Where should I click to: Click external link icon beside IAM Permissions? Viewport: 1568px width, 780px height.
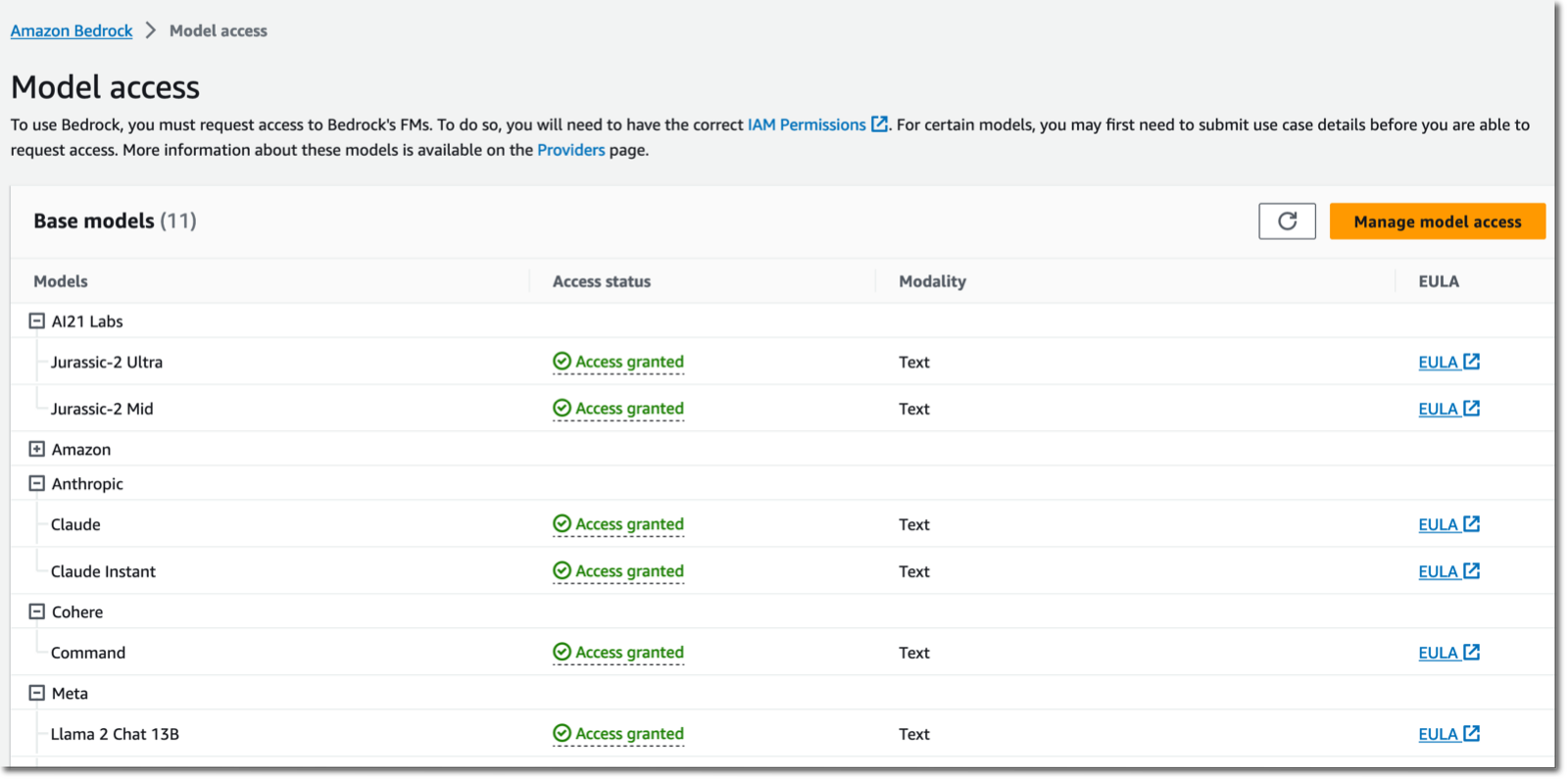(879, 124)
